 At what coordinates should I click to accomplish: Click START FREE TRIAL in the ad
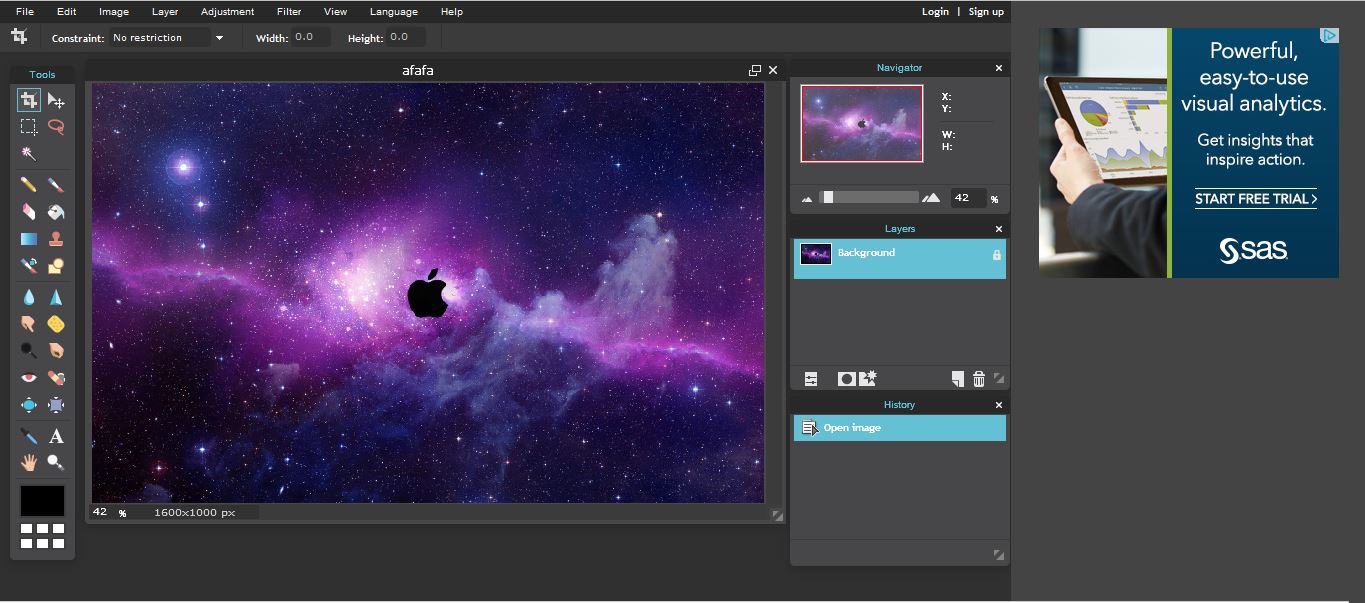pyautogui.click(x=1254, y=199)
